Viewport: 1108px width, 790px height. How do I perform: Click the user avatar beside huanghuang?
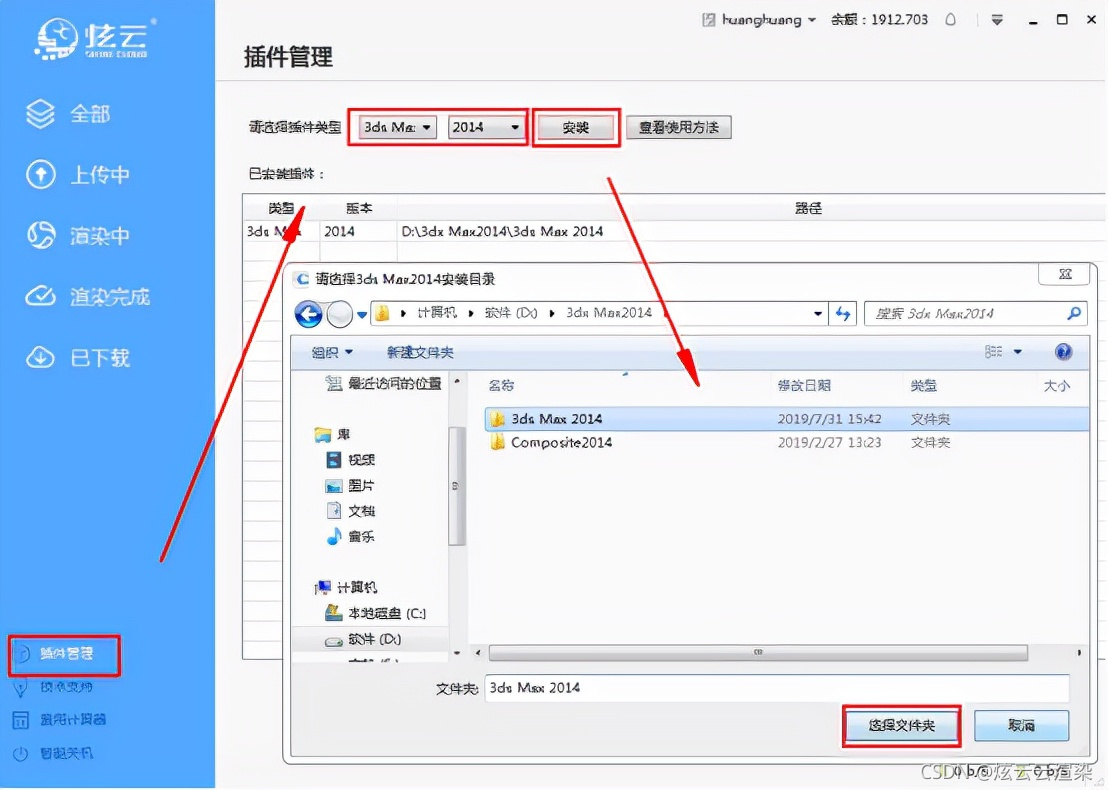[x=708, y=20]
